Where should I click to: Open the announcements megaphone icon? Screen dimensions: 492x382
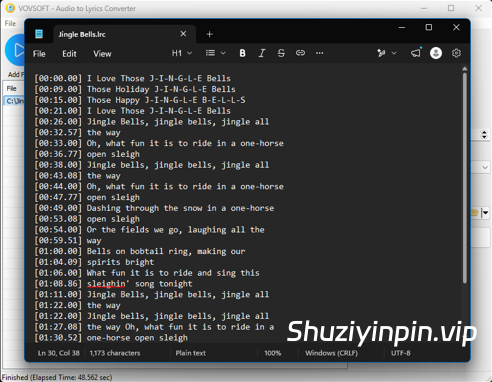(416, 53)
